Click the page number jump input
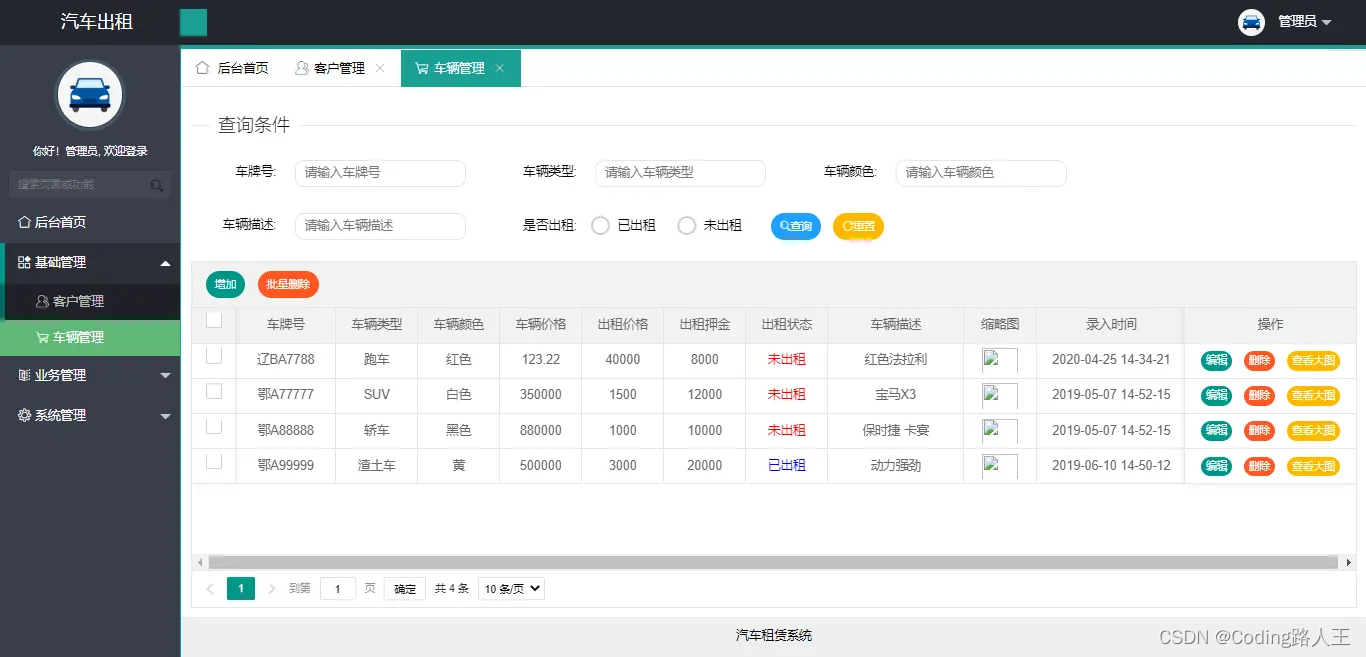This screenshot has height=657, width=1366. point(338,589)
